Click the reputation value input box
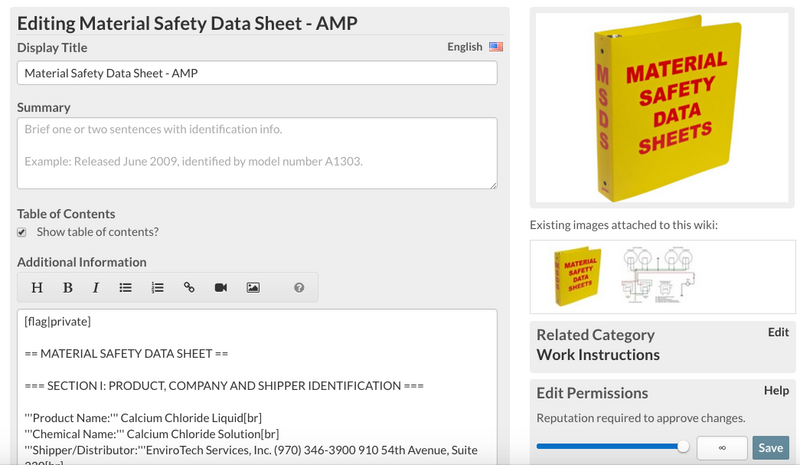 point(721,448)
